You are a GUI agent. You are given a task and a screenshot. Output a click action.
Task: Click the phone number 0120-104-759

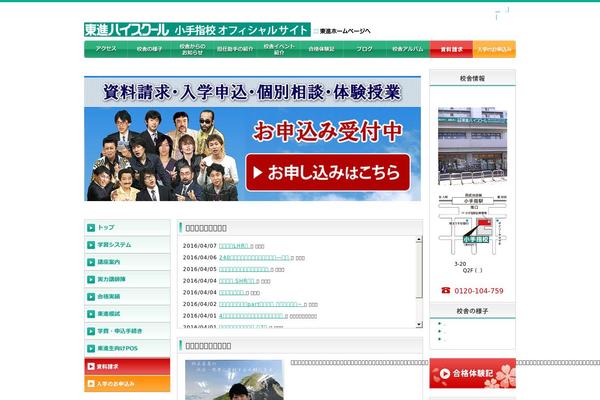click(x=479, y=291)
